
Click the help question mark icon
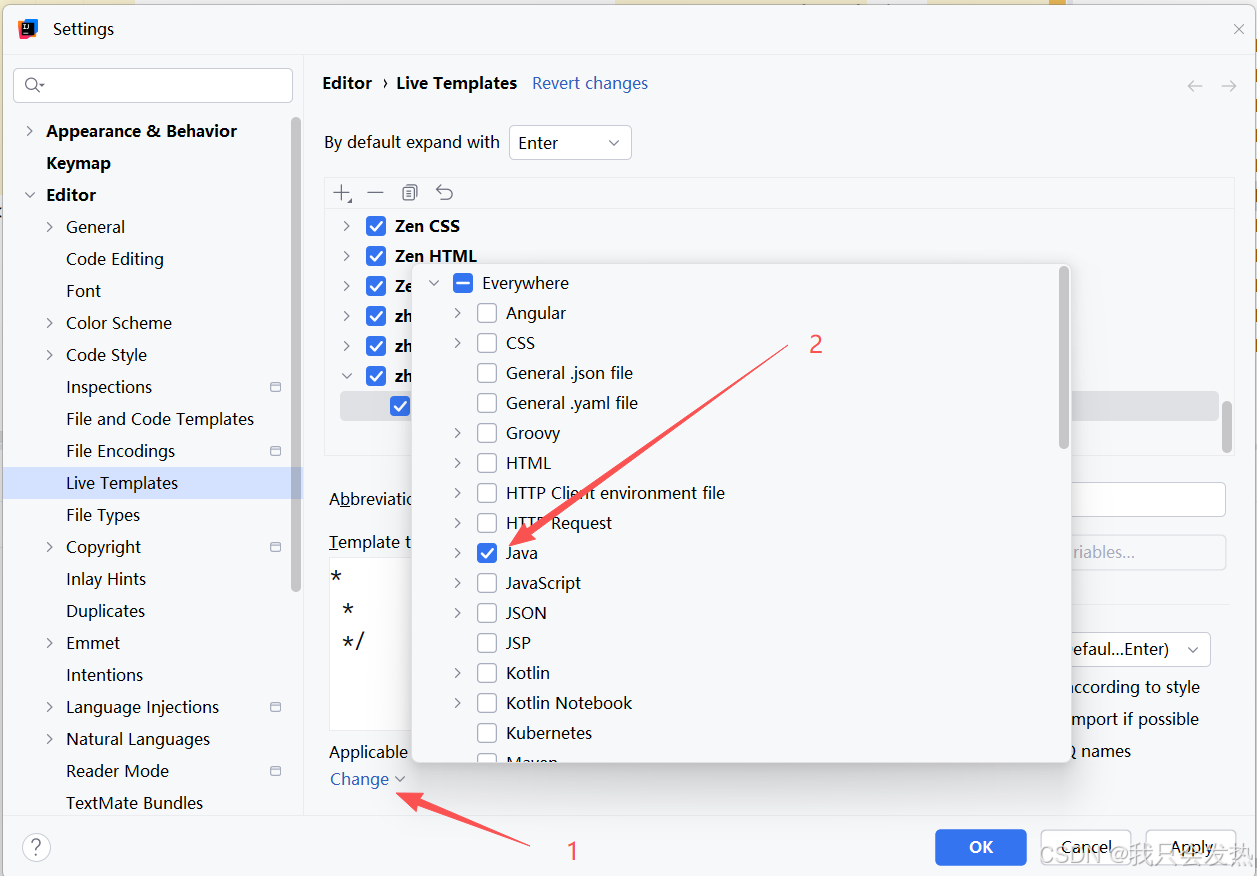tap(36, 847)
